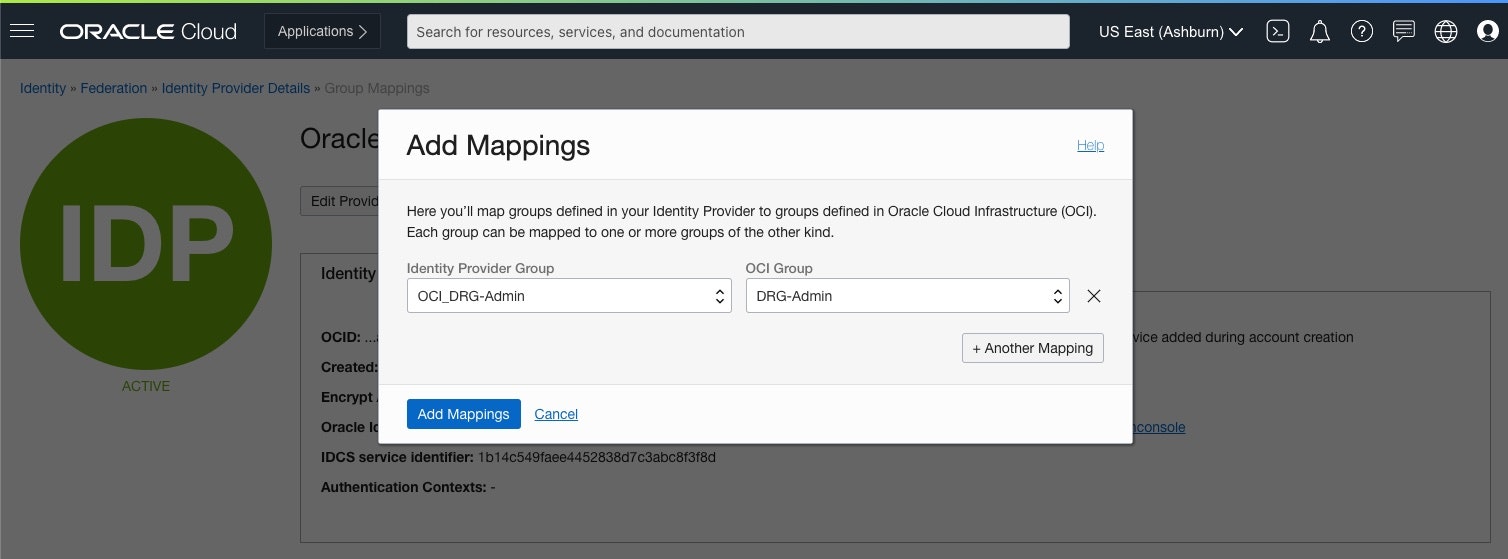Open the Identity Provider Group dropdown
Image resolution: width=1508 pixels, height=559 pixels.
click(x=569, y=296)
